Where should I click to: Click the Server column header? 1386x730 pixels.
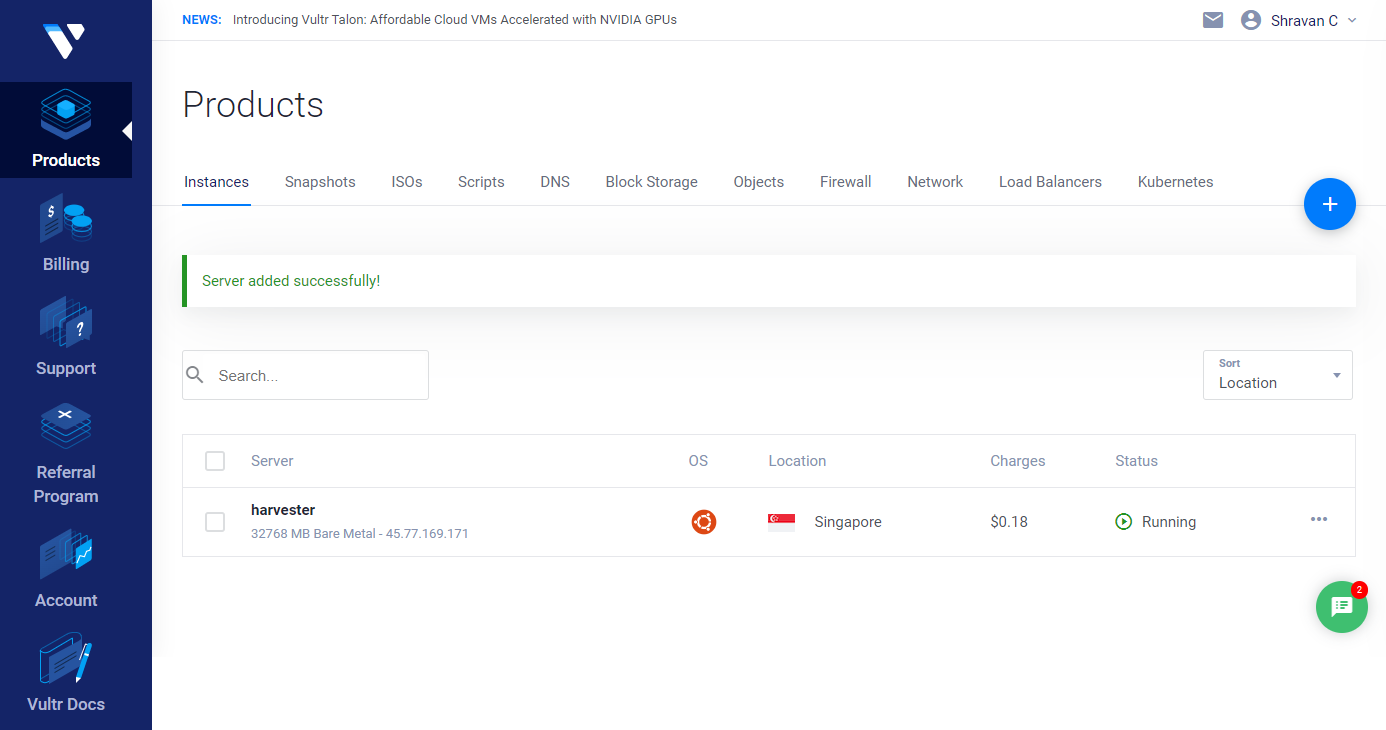(272, 461)
